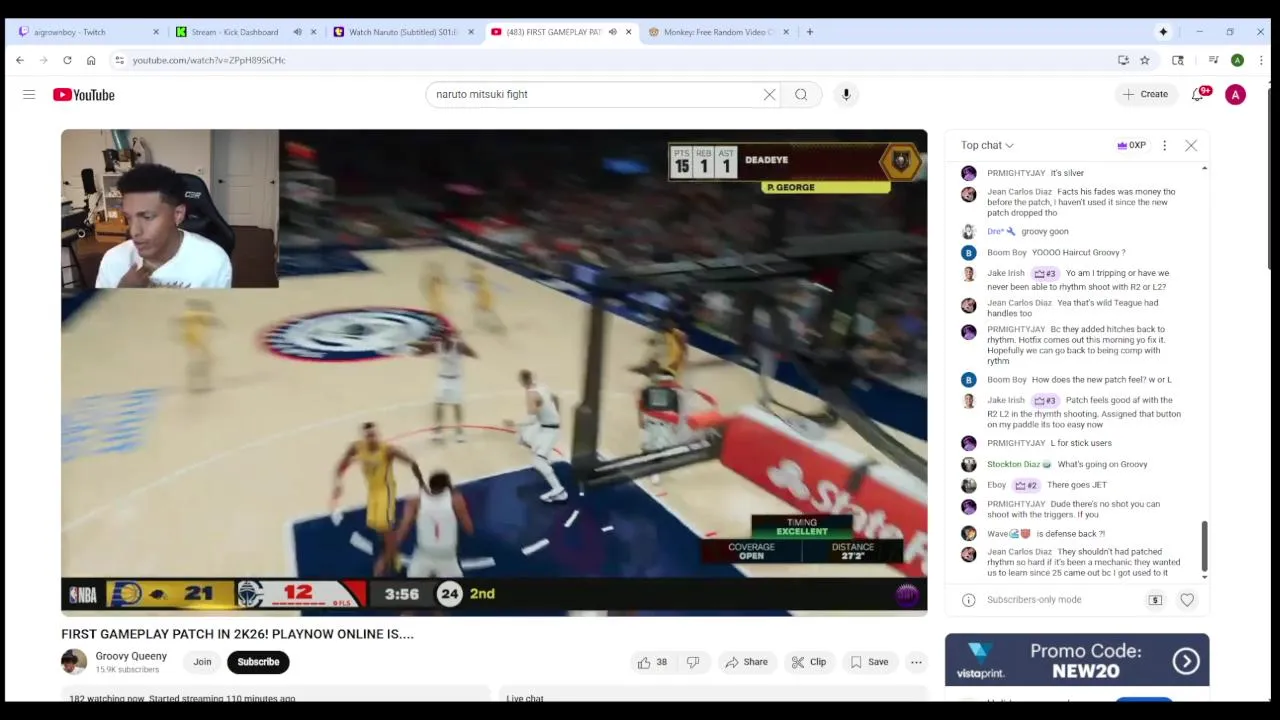The image size is (1280, 720).
Task: Select Eboy's 'There goes JET' message
Action: click(x=1076, y=485)
